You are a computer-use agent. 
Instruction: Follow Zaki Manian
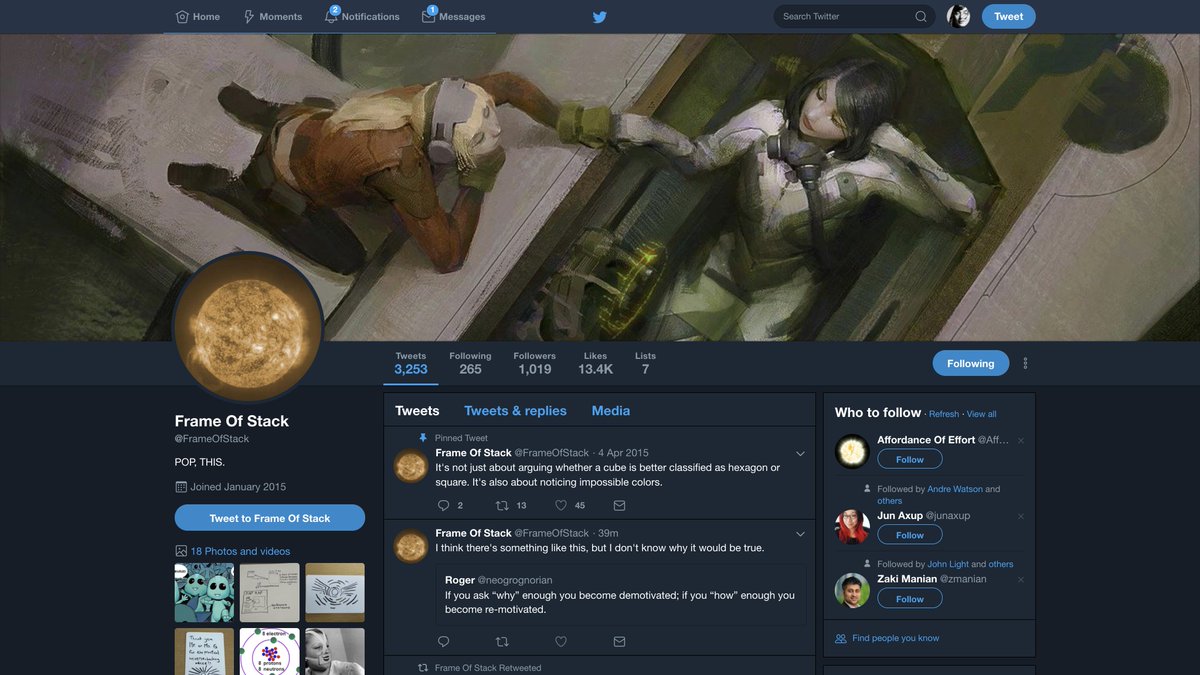[910, 599]
